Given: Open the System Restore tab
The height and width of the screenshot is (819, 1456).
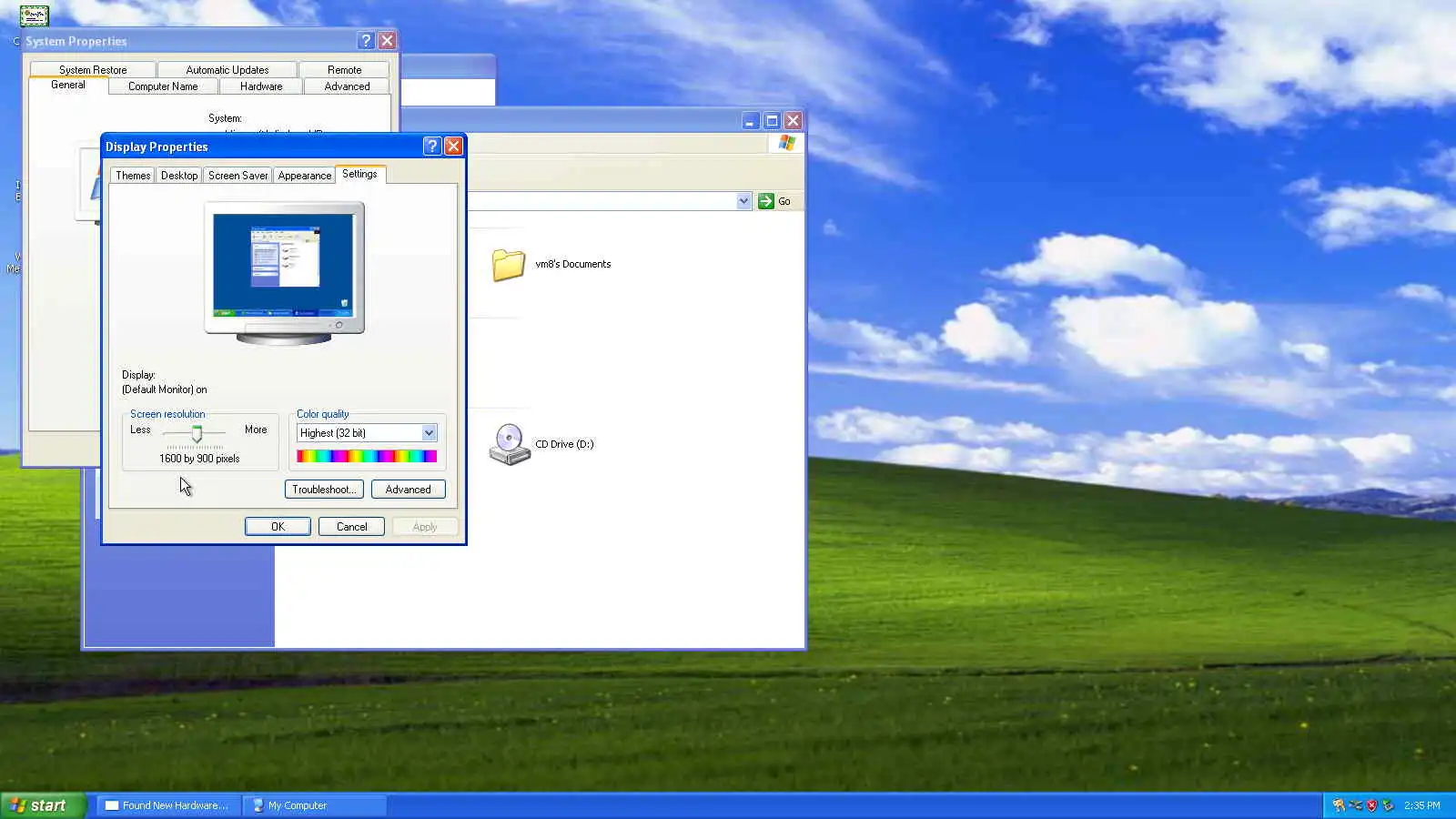Looking at the screenshot, I should point(93,69).
